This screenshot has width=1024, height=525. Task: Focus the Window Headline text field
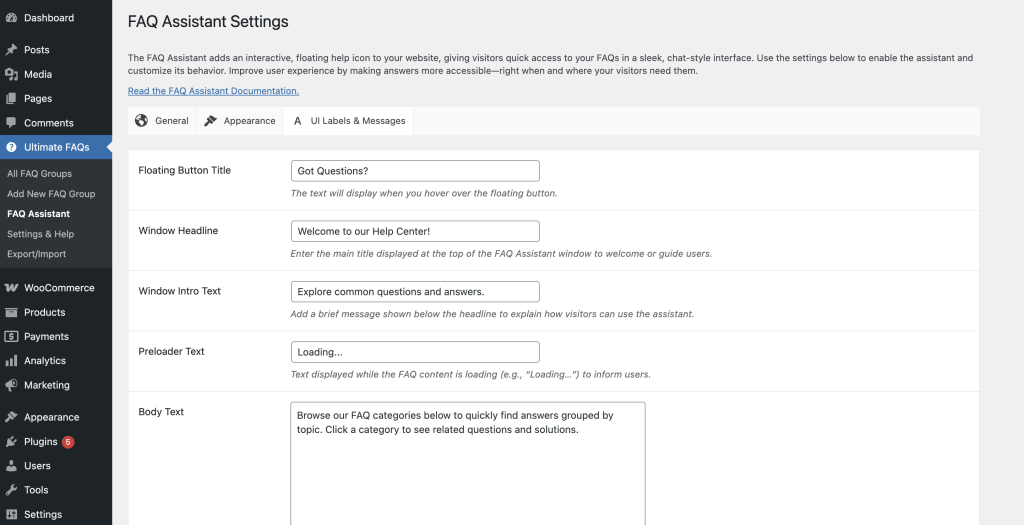click(x=415, y=231)
